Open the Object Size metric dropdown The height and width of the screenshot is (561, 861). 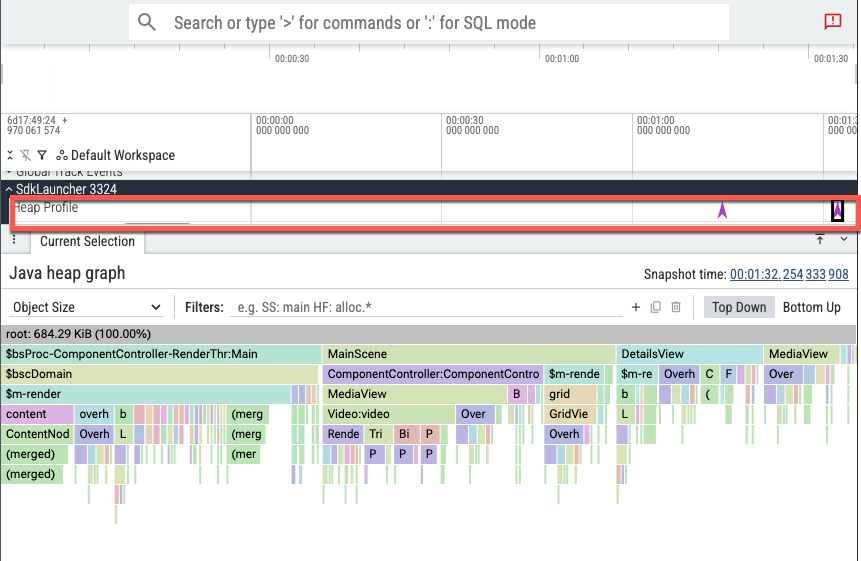(86, 307)
